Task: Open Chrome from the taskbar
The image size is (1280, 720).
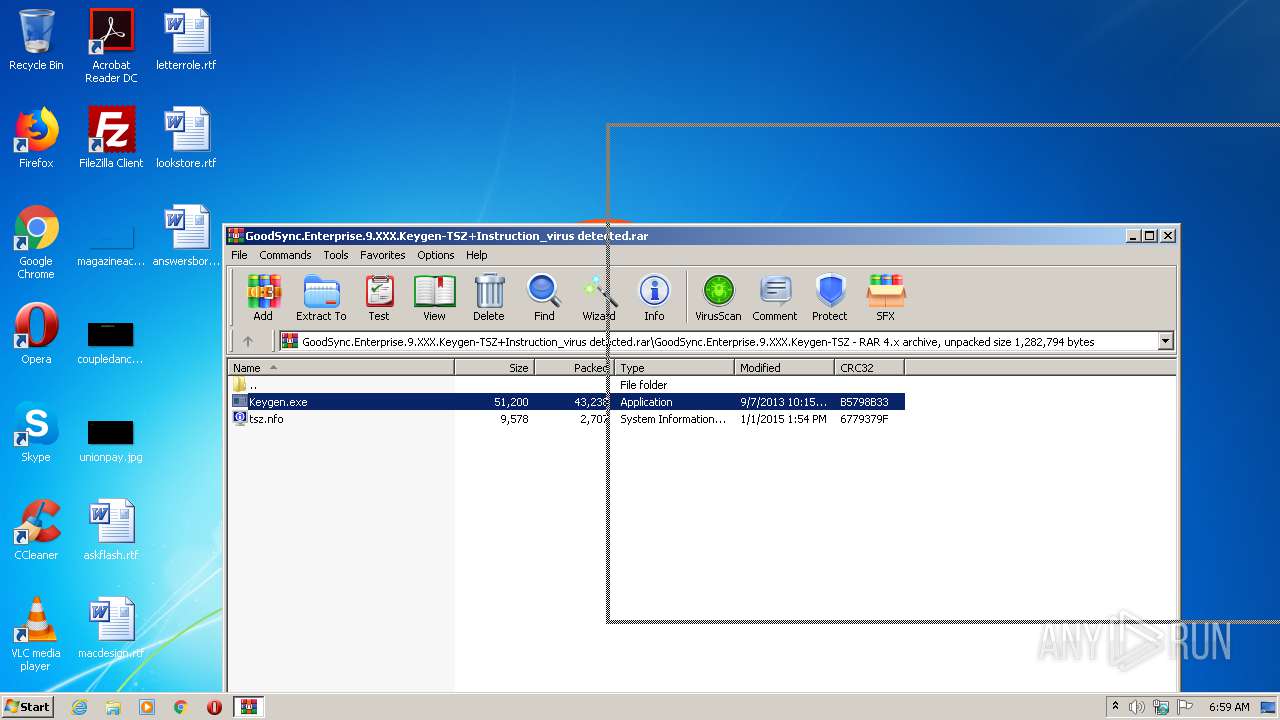Action: tap(181, 707)
